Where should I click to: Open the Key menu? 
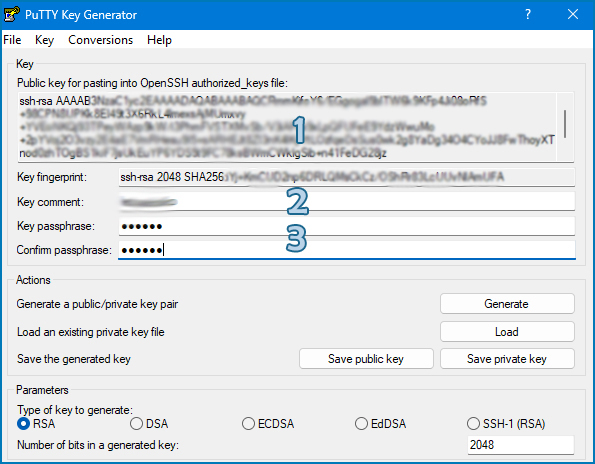(44, 40)
